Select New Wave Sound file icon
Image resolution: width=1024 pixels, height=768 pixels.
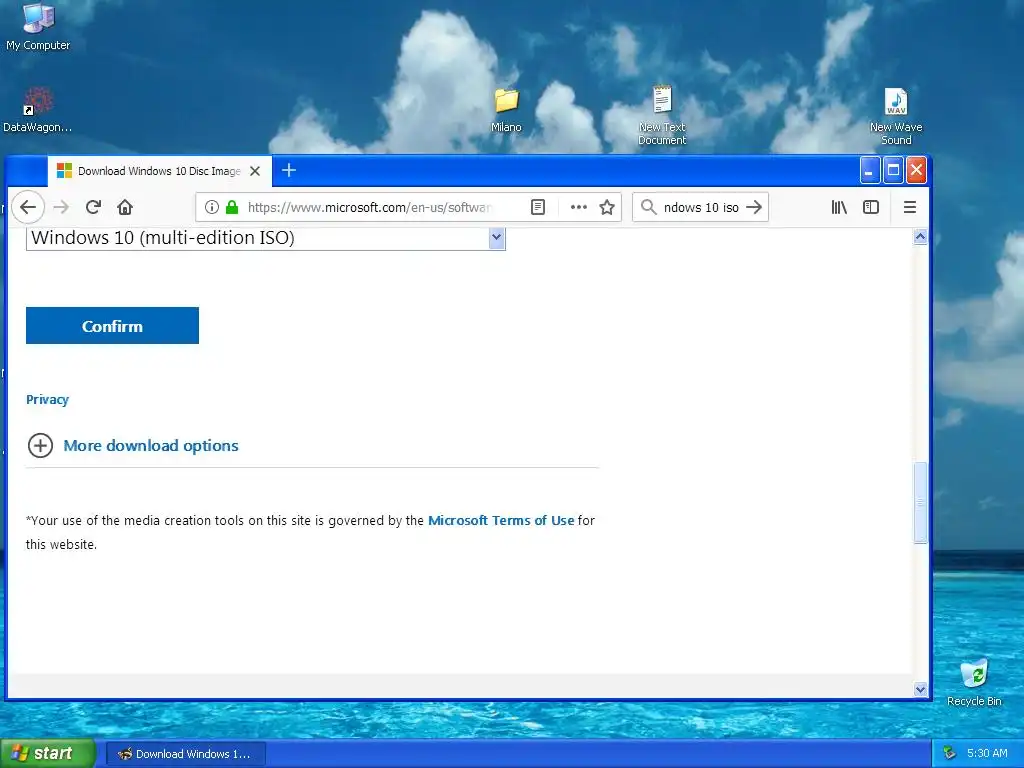(896, 116)
